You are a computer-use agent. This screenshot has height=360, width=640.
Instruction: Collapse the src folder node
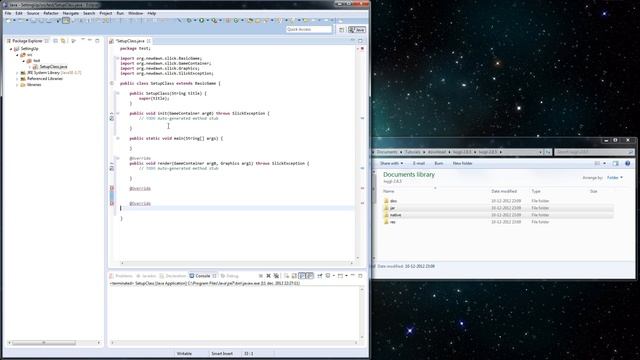tap(17, 55)
